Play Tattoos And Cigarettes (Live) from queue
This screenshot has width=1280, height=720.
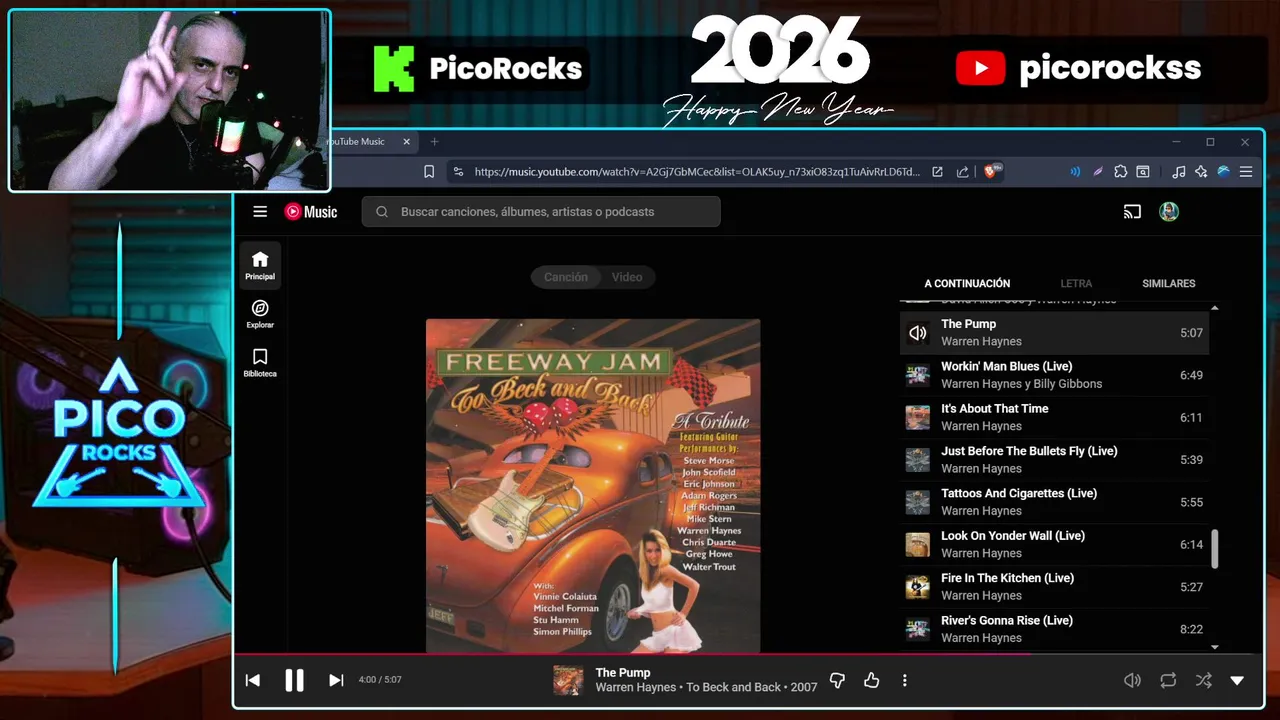[x=1055, y=502]
